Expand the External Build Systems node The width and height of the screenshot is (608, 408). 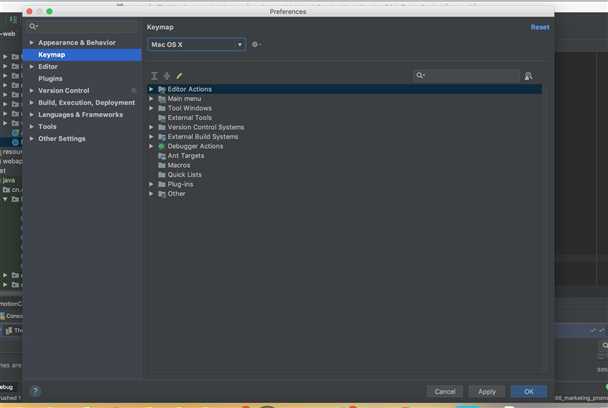[x=151, y=137]
